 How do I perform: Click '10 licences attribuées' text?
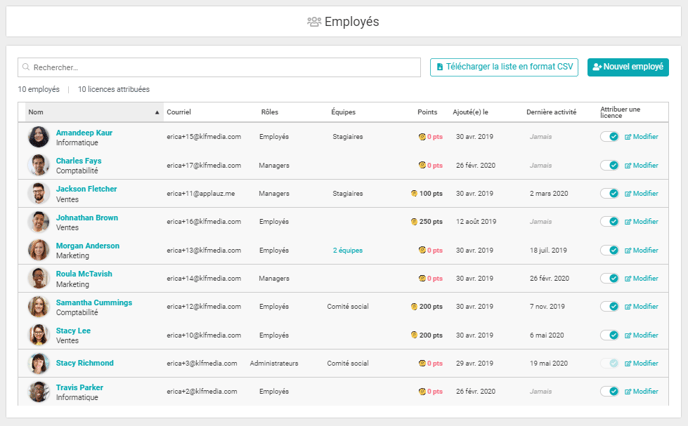pos(114,89)
